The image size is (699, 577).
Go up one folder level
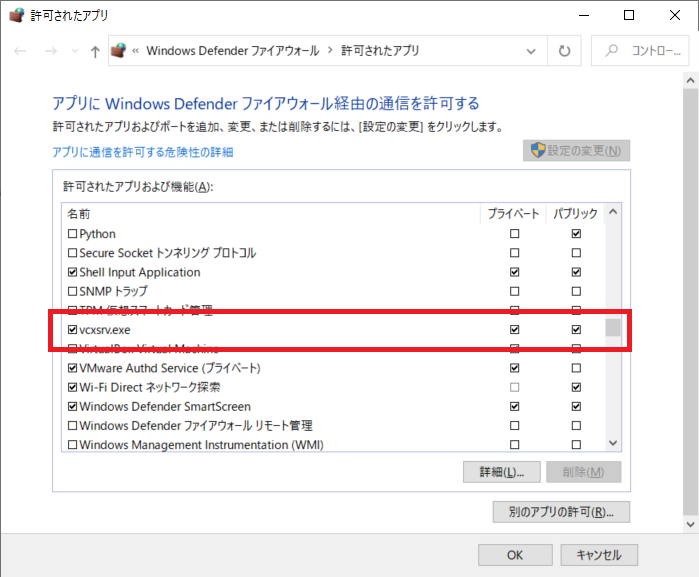(x=95, y=52)
